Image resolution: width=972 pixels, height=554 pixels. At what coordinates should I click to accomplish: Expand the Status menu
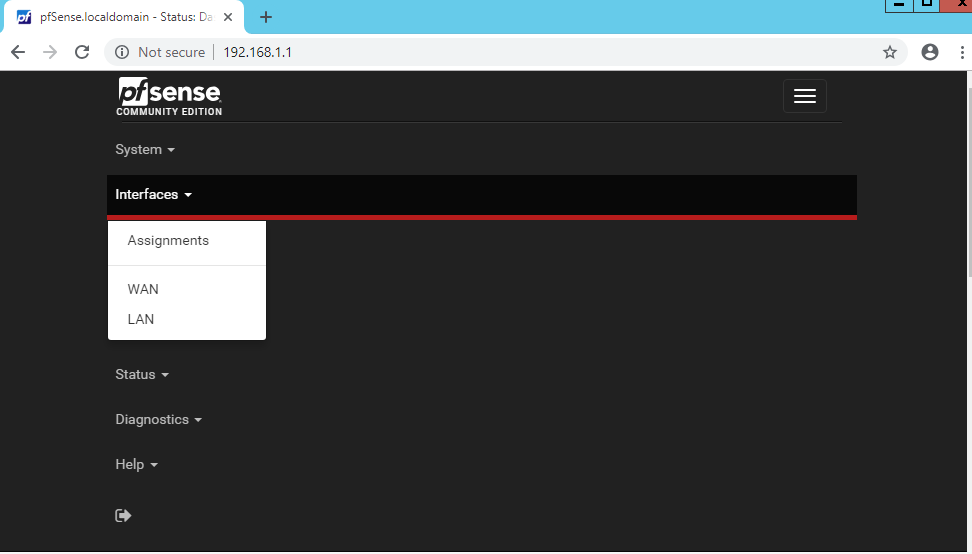click(x=142, y=374)
